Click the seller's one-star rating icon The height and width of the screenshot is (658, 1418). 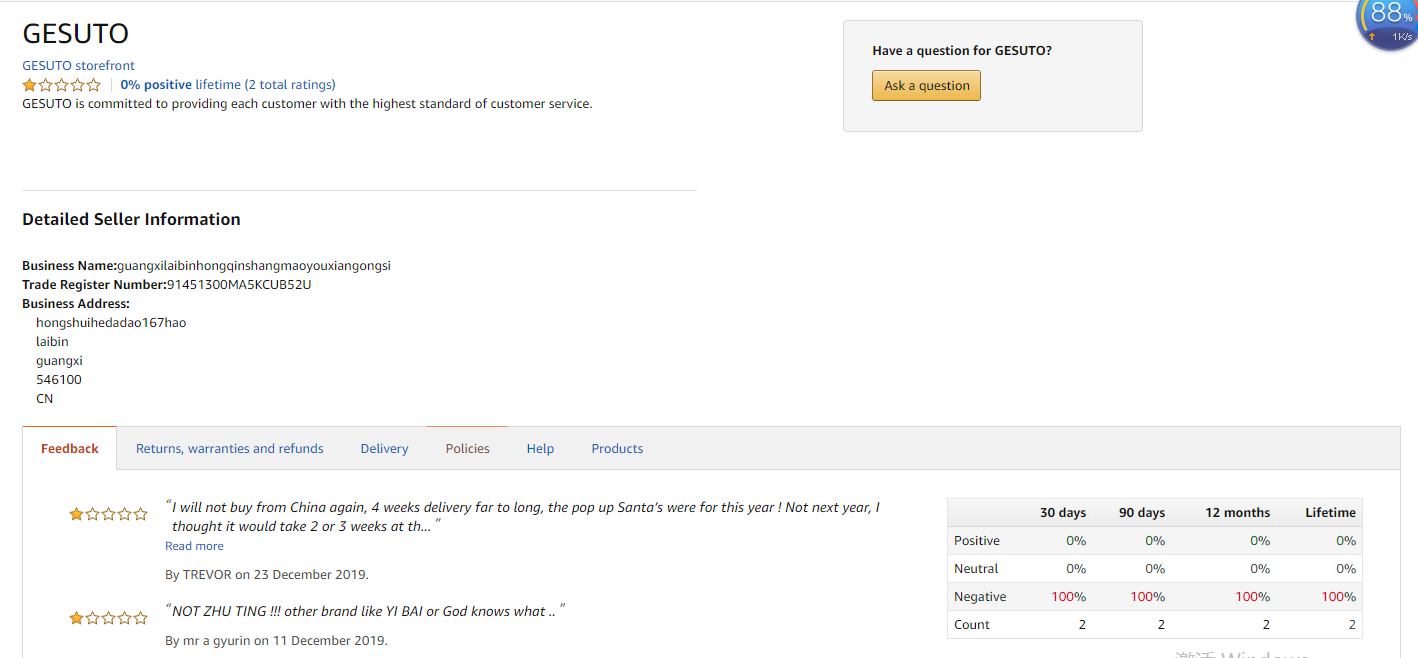tap(62, 85)
